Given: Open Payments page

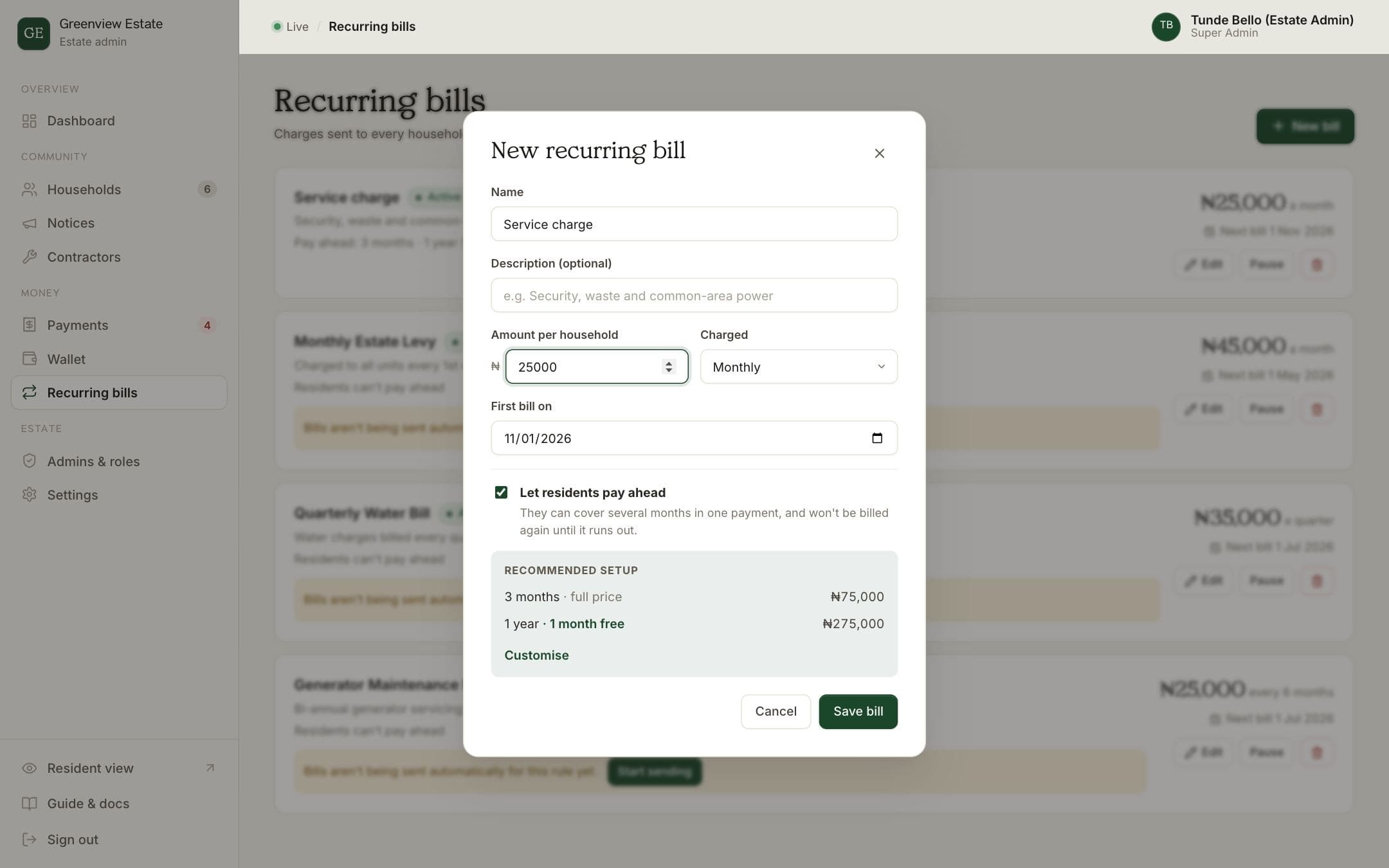Looking at the screenshot, I should coord(119,325).
